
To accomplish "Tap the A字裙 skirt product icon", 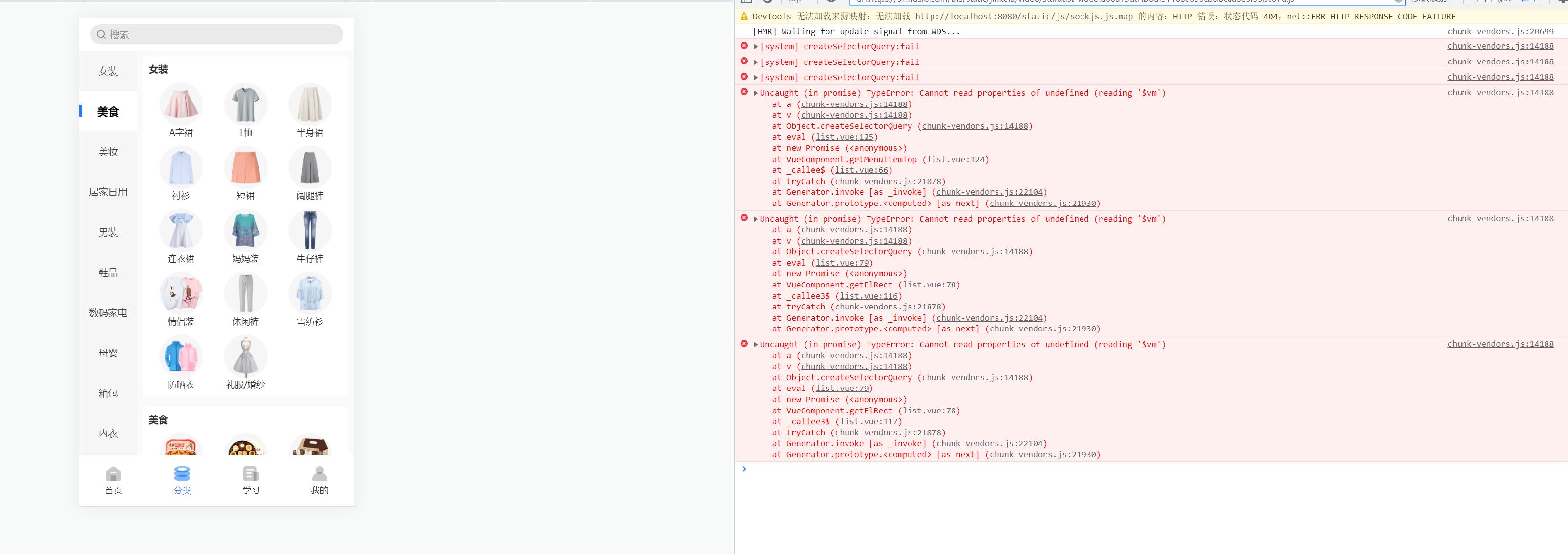I will (181, 104).
